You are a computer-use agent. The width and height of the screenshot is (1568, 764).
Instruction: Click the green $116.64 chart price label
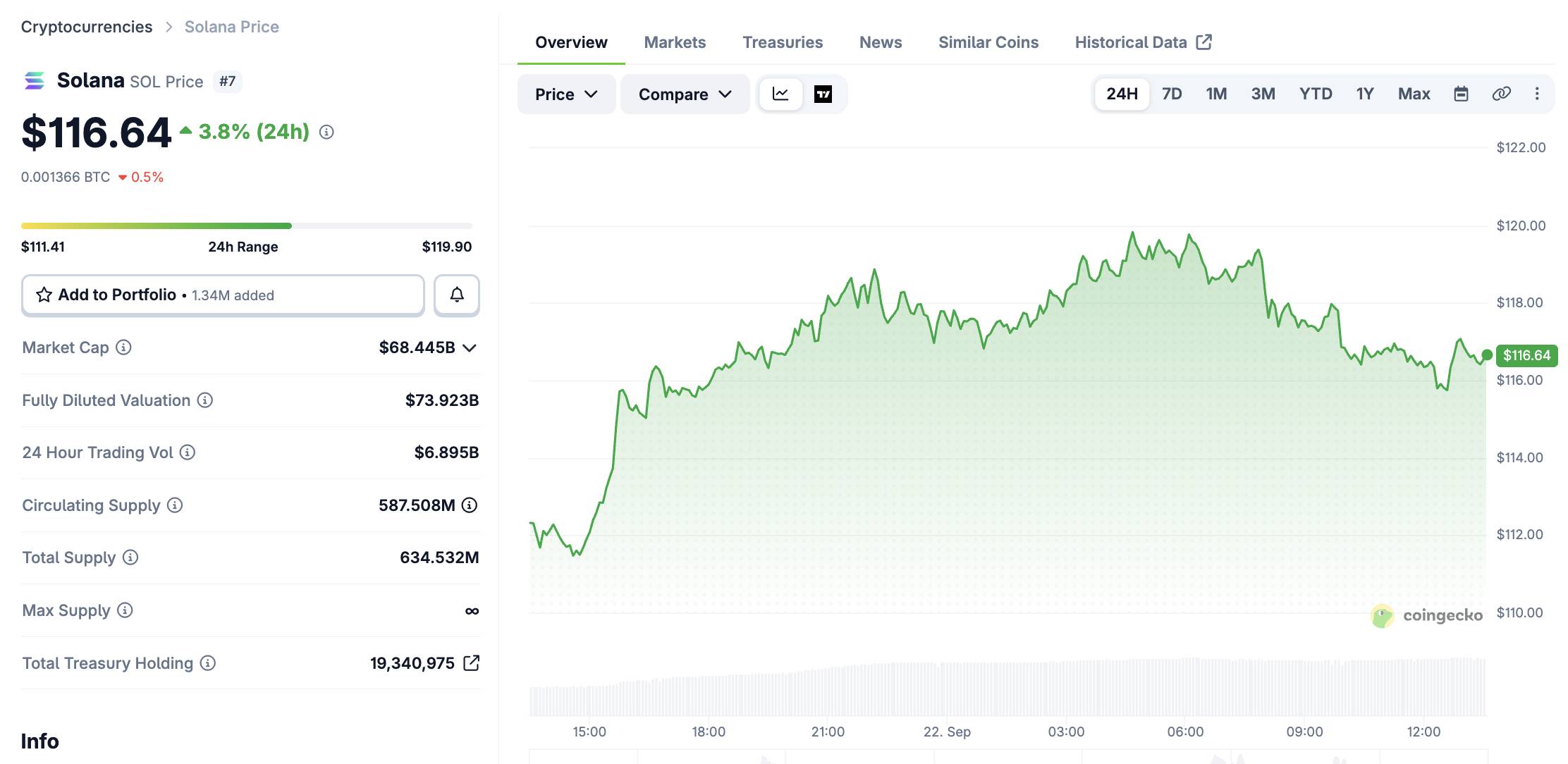pyautogui.click(x=1526, y=355)
